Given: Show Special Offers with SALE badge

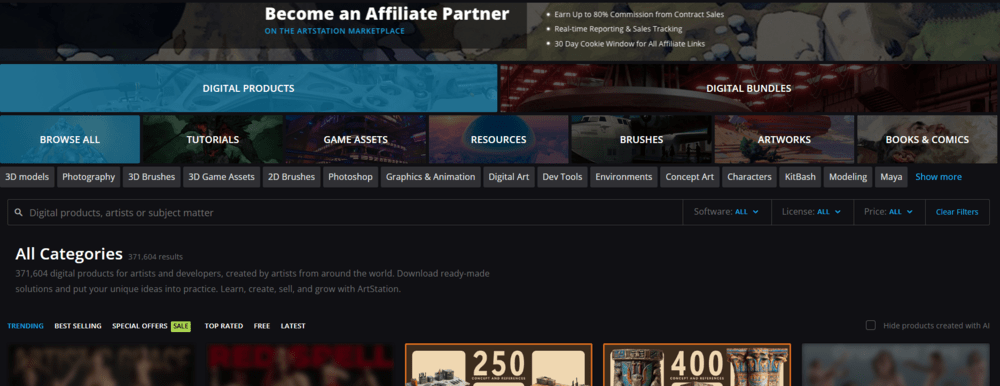Looking at the screenshot, I should [151, 326].
